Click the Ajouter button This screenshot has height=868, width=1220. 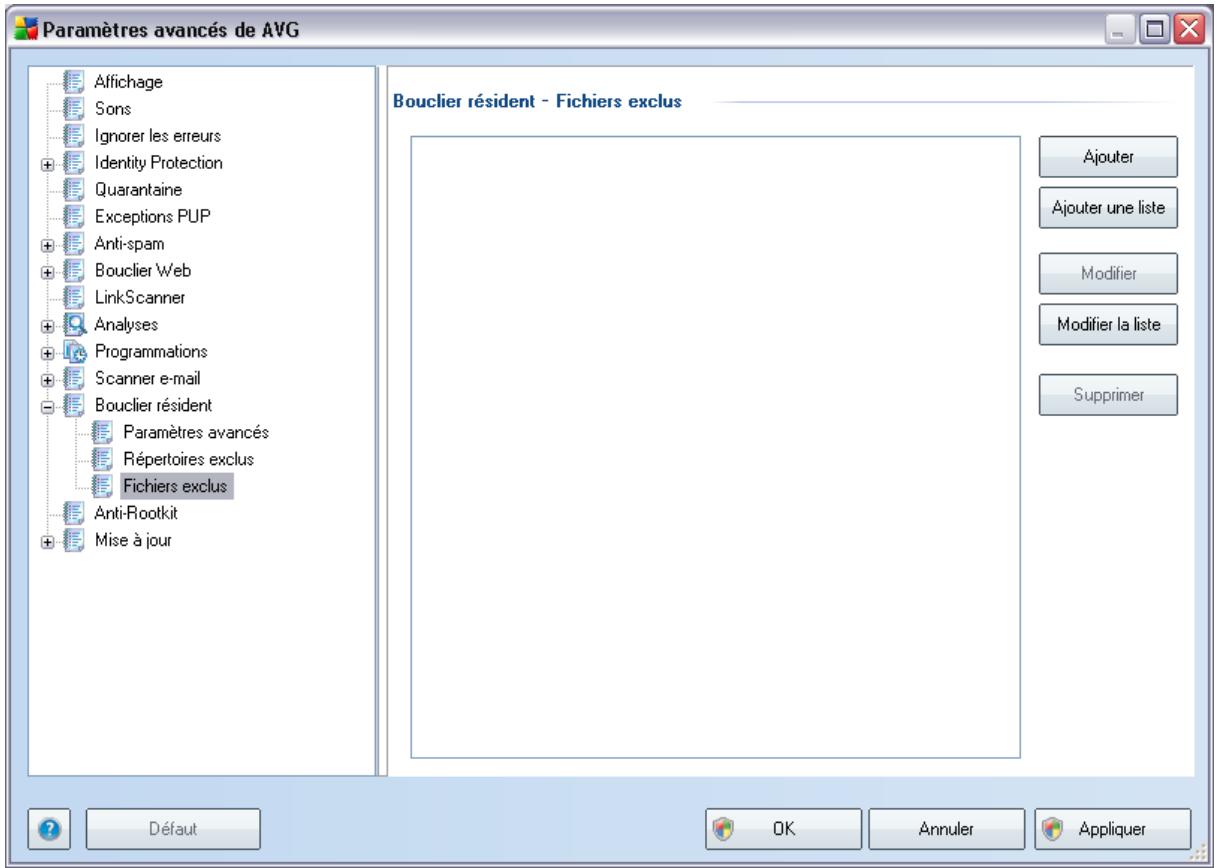[x=1108, y=158]
